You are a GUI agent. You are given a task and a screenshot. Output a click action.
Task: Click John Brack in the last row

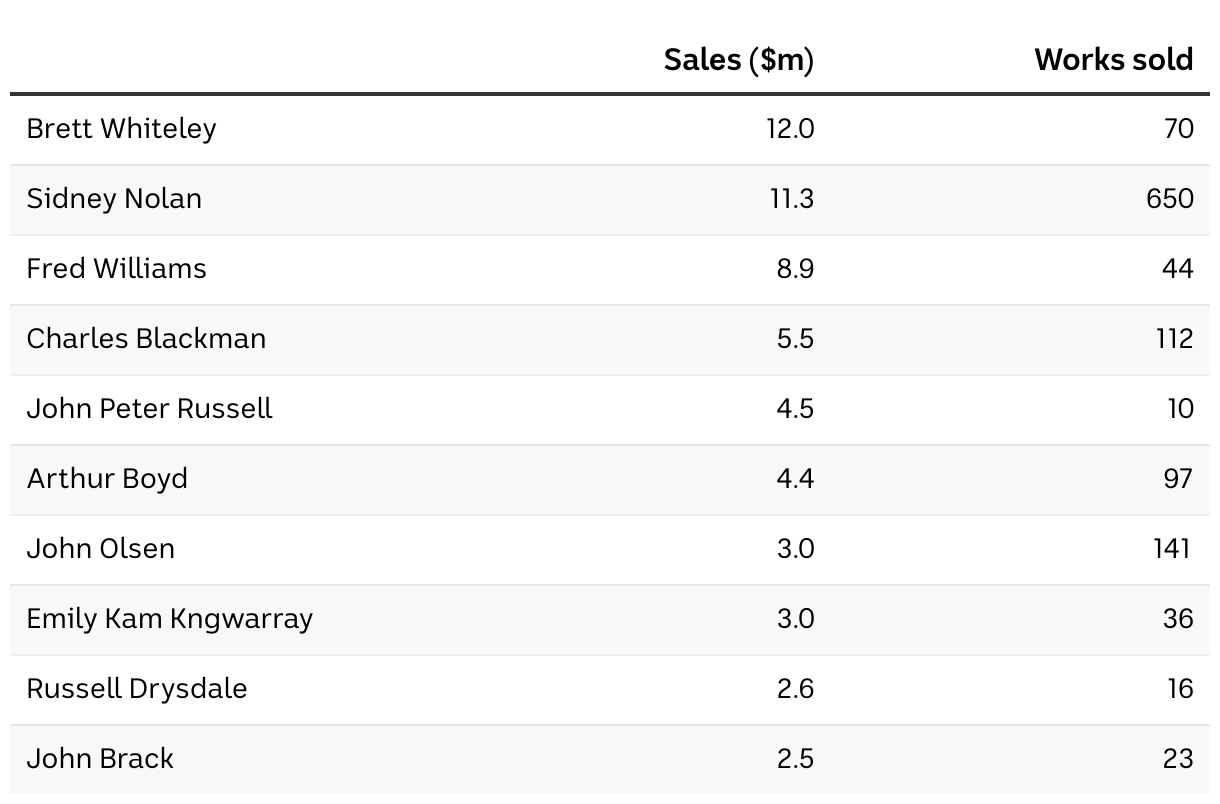pyautogui.click(x=100, y=759)
